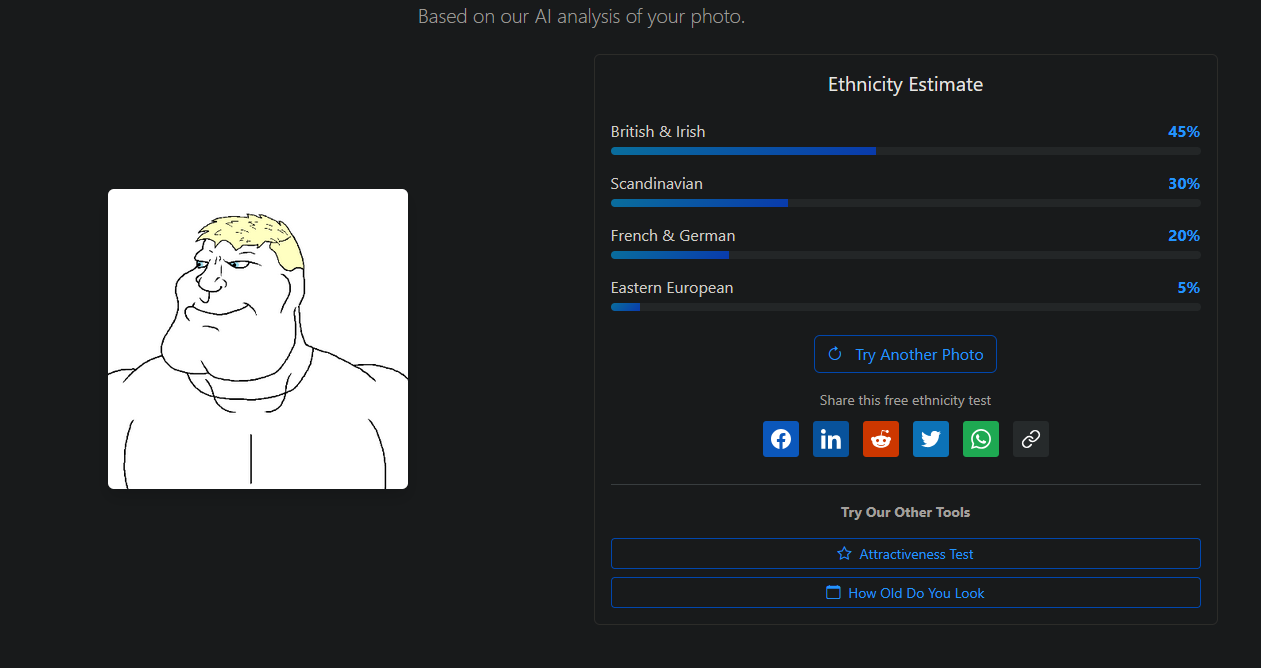This screenshot has height=668, width=1261.
Task: Share result on Twitter icon
Action: pos(931,439)
